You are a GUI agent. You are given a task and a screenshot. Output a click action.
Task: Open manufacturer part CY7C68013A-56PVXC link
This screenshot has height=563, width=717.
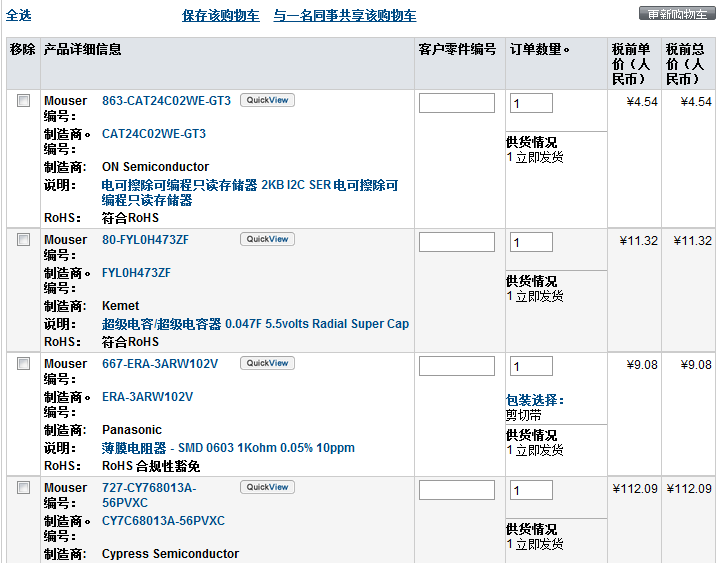click(x=163, y=520)
